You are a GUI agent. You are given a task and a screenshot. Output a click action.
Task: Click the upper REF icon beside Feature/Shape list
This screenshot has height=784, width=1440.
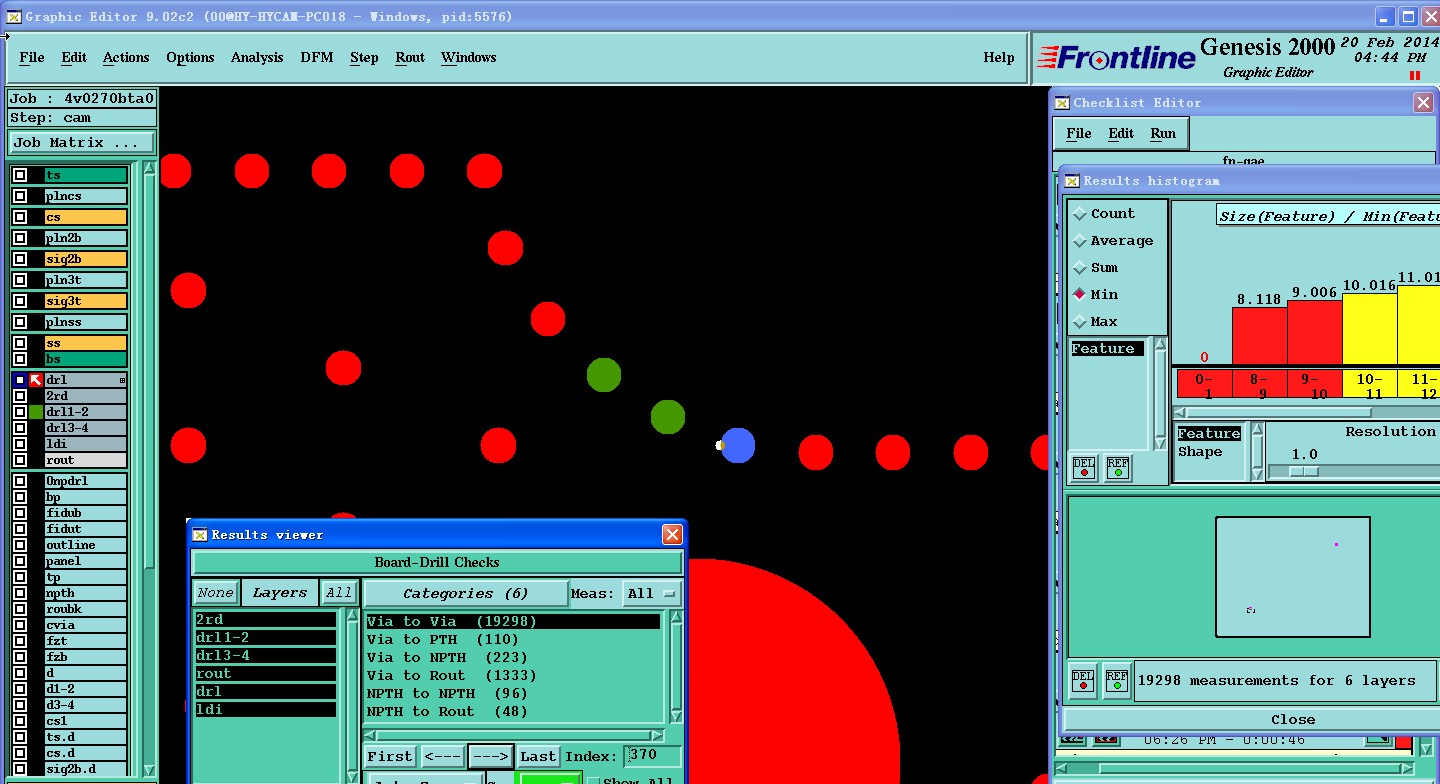click(x=1118, y=467)
